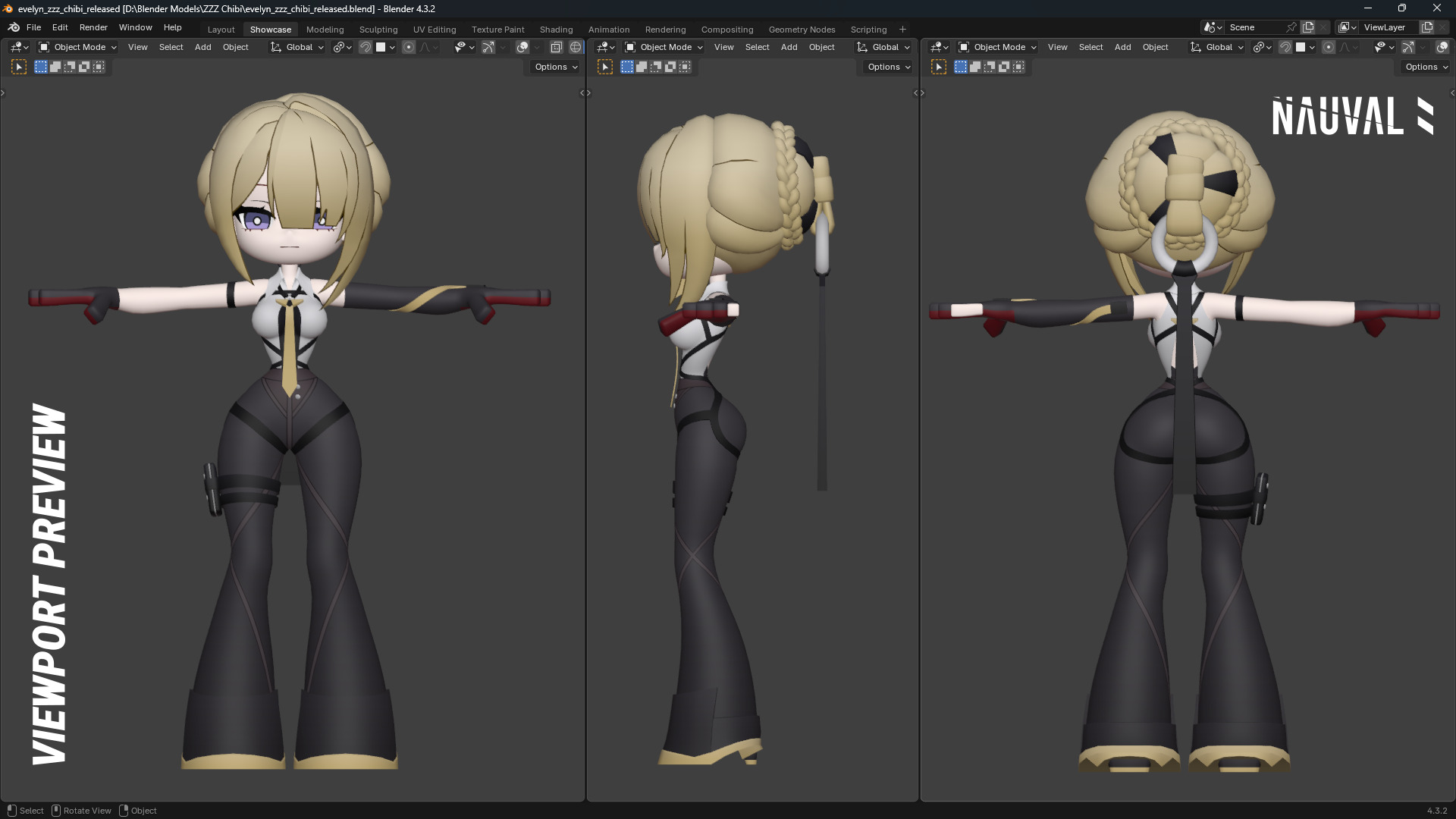This screenshot has width=1456, height=819.
Task: Select the Tweak tool in middle viewport
Action: [605, 67]
